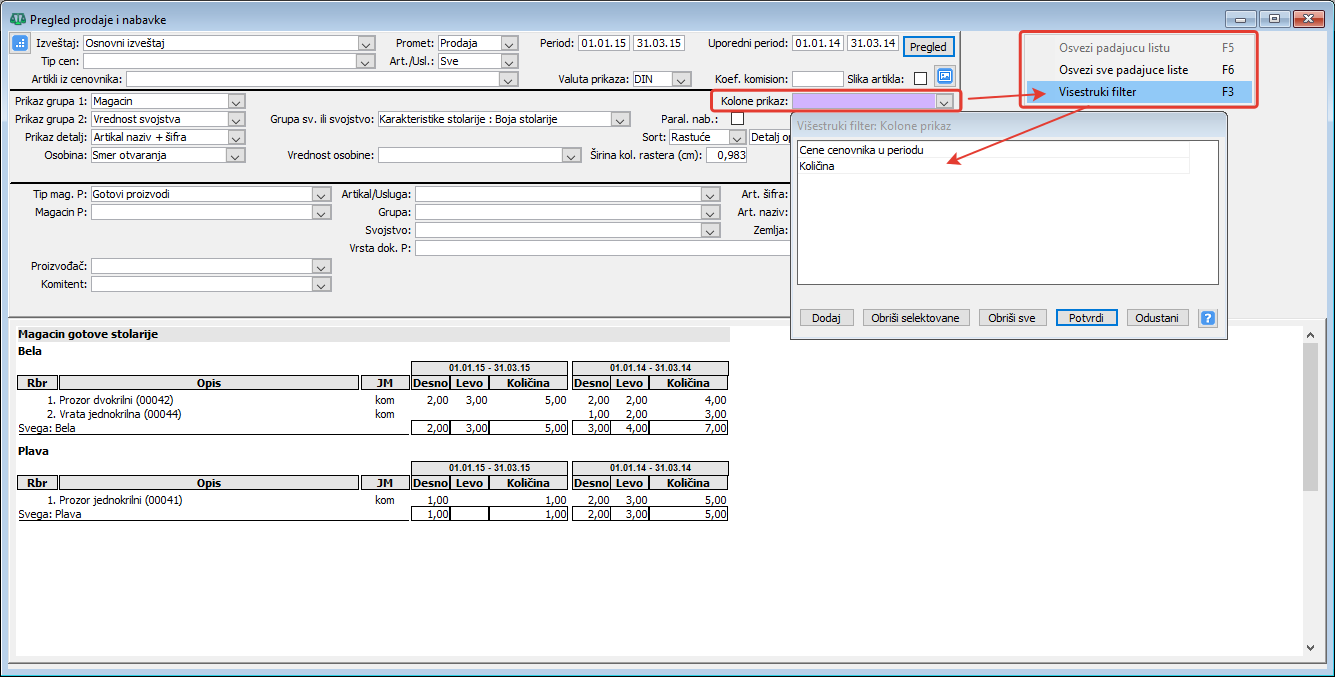The image size is (1335, 677).
Task: Toggle the Slika artikla checkbox
Action: (x=920, y=79)
